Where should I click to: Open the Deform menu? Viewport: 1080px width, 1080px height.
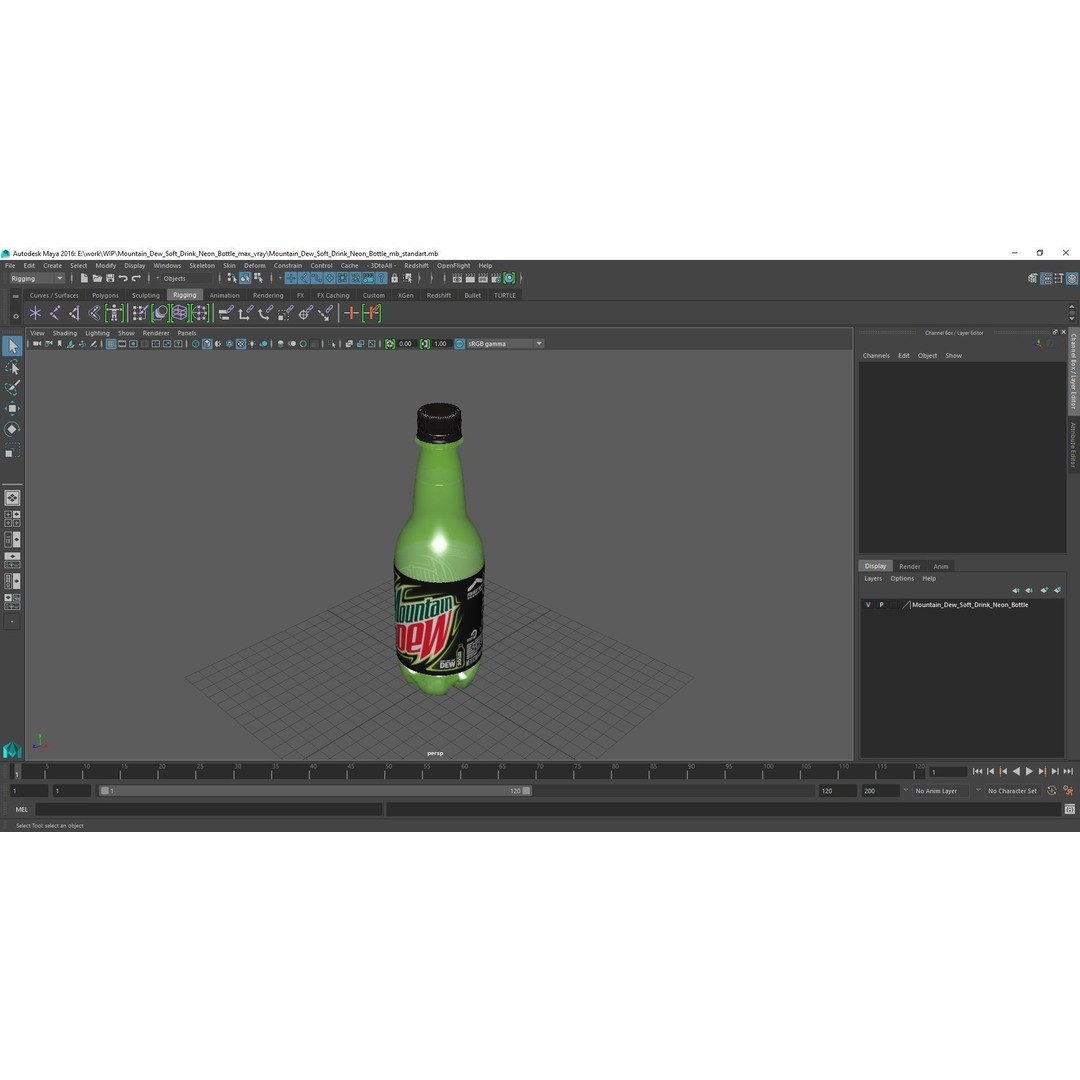[x=254, y=265]
